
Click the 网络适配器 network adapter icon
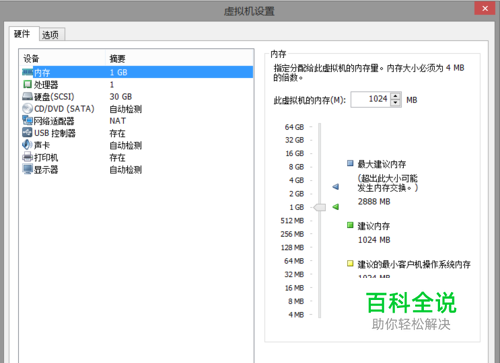coord(27,120)
